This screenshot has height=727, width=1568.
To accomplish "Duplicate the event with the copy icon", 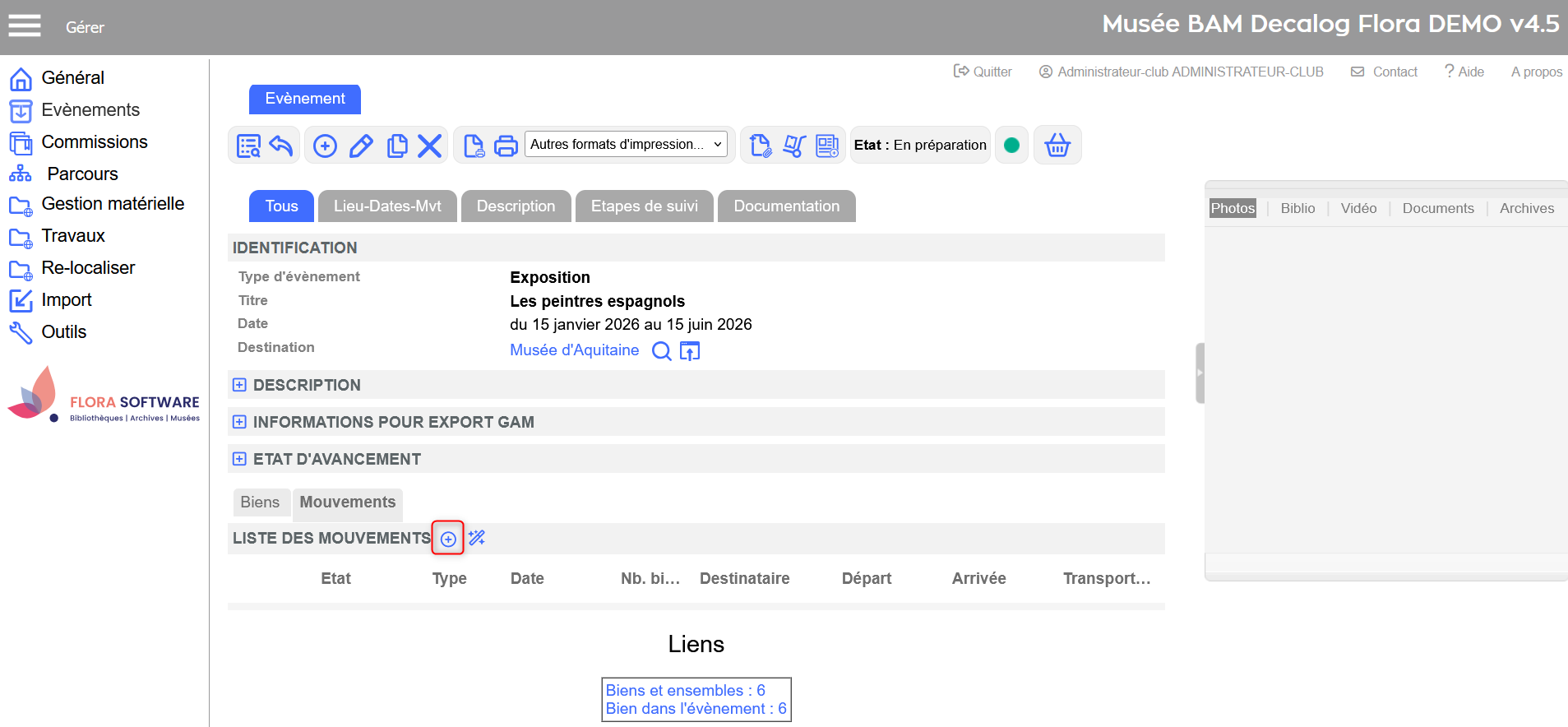I will click(397, 146).
